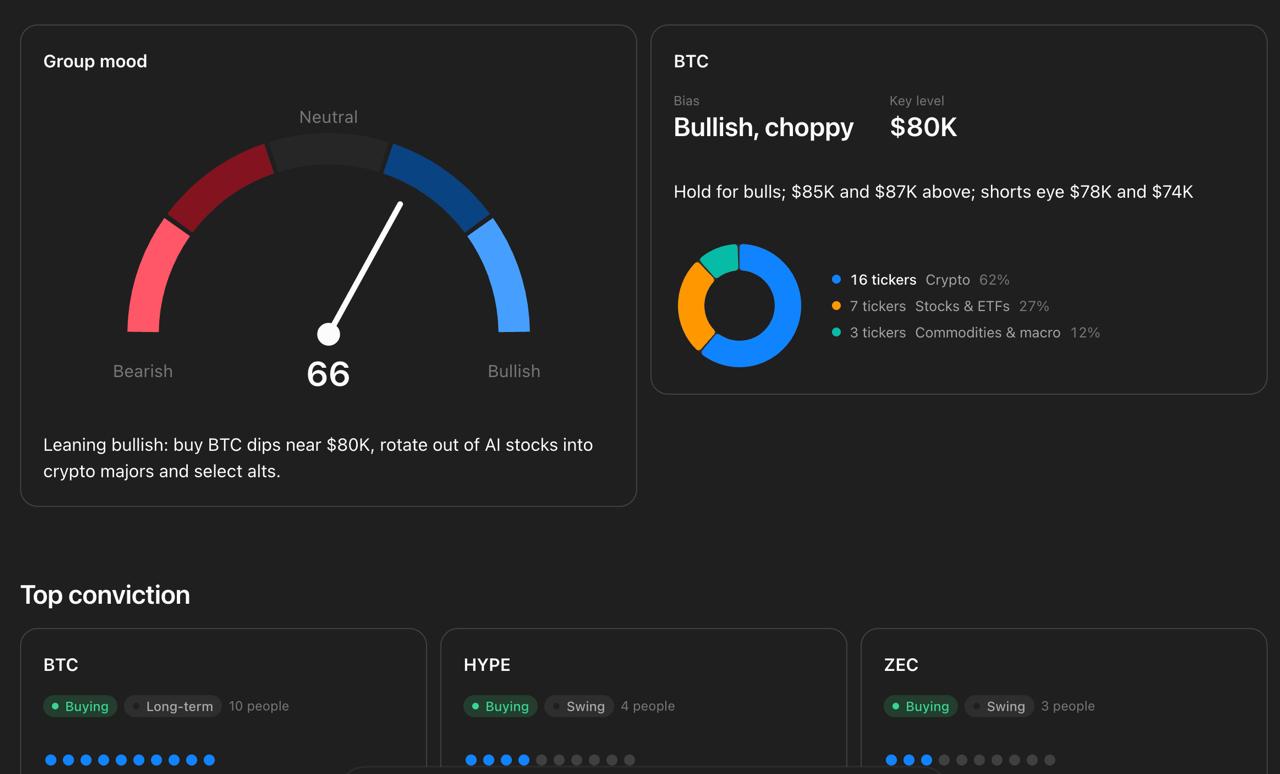This screenshot has width=1280, height=774.
Task: Click the Neutral label above the gauge
Action: point(328,117)
